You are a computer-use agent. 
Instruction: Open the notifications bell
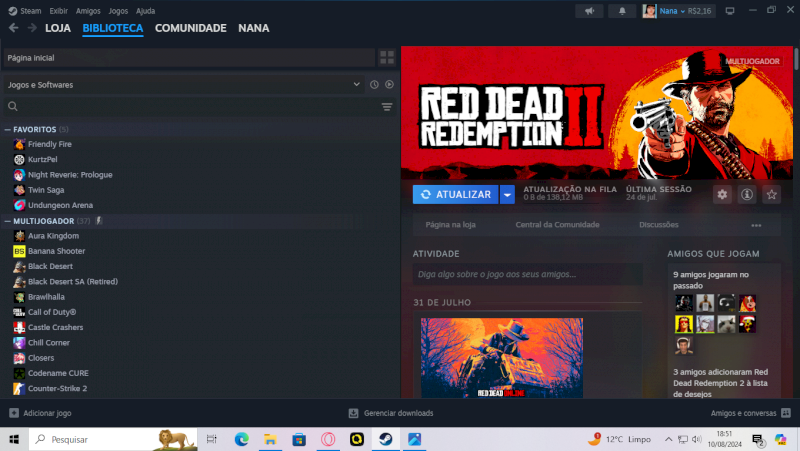tap(622, 11)
